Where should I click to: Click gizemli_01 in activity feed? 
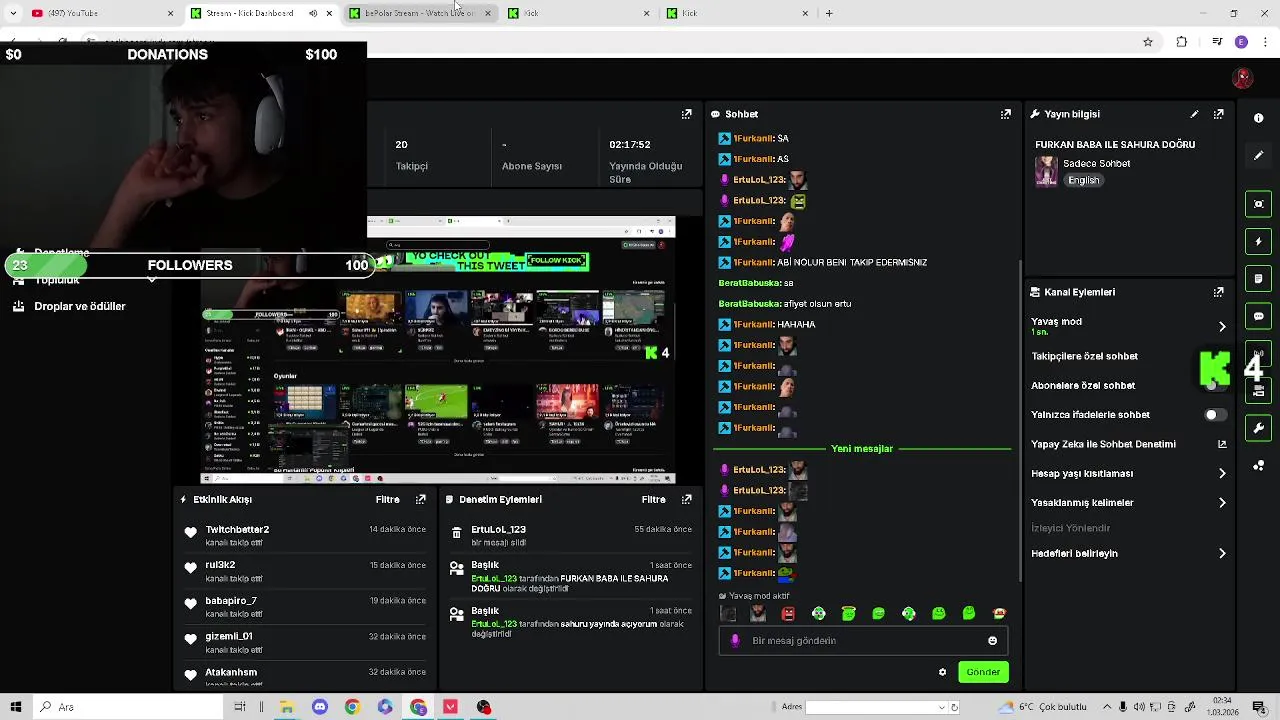[229, 636]
